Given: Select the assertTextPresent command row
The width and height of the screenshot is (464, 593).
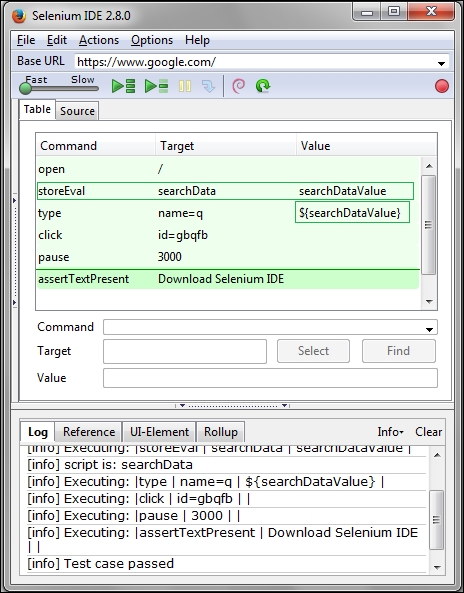Looking at the screenshot, I should pyautogui.click(x=228, y=279).
